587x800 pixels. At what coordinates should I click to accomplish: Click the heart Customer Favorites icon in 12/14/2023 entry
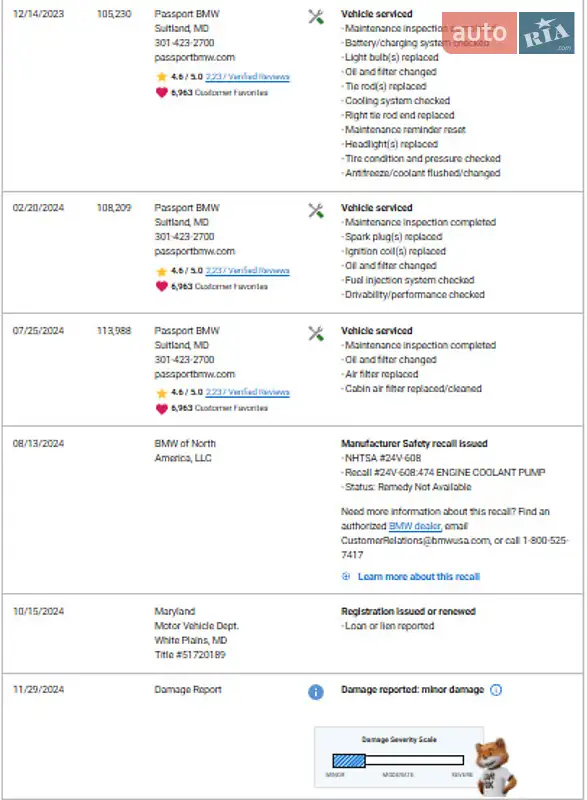pos(162,92)
